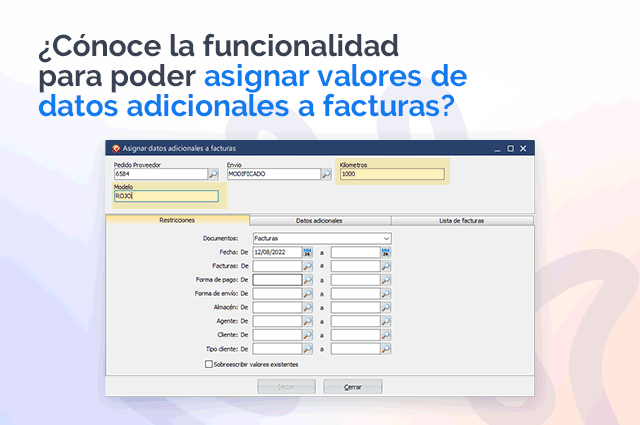Click the Envío lookup magnifier icon

pos(325,174)
